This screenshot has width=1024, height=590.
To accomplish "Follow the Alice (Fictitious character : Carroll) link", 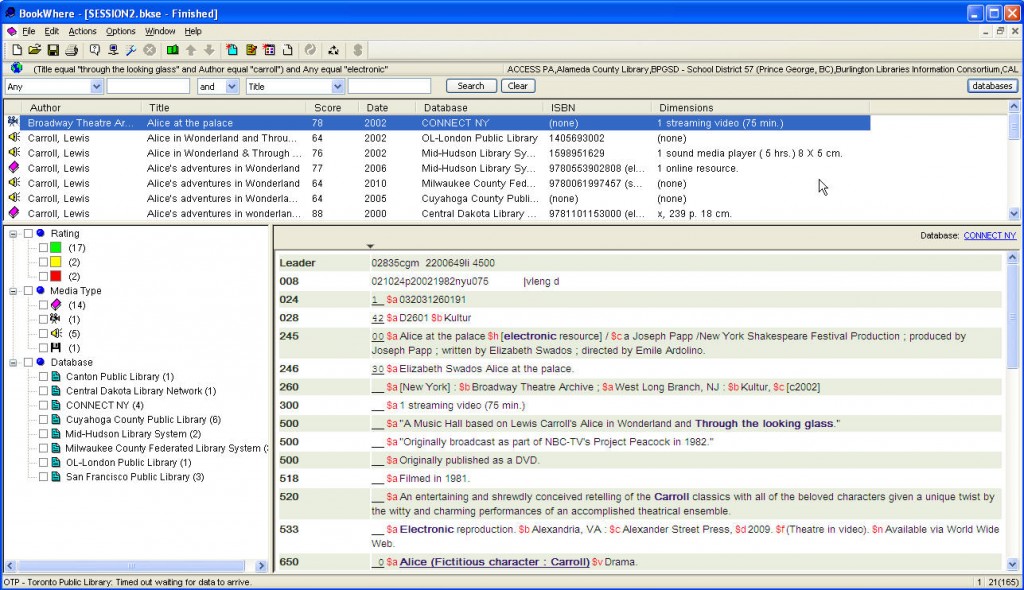I will pos(494,561).
